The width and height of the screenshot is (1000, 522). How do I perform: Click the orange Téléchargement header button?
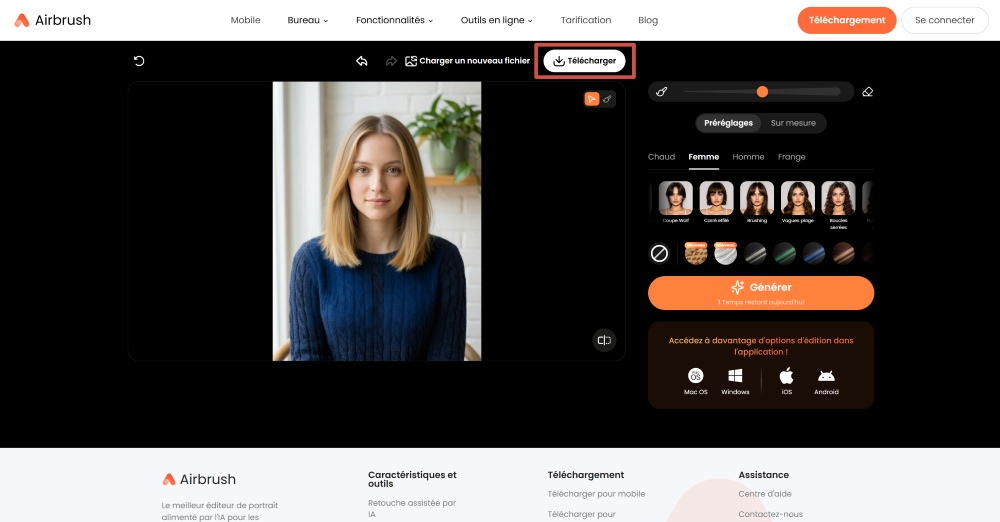click(x=846, y=20)
